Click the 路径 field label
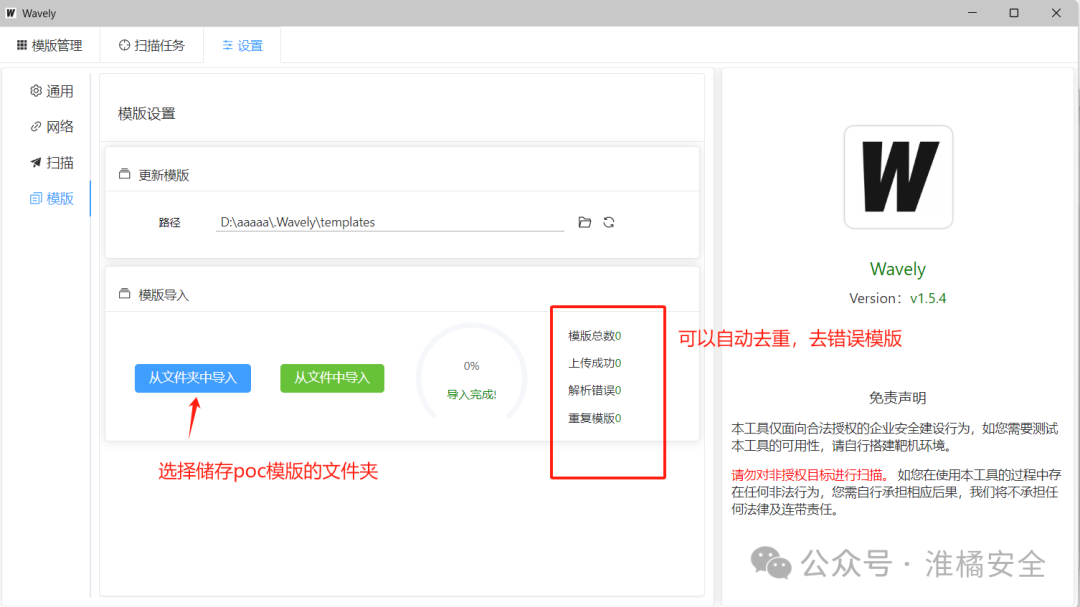The width and height of the screenshot is (1080, 607). 169,223
